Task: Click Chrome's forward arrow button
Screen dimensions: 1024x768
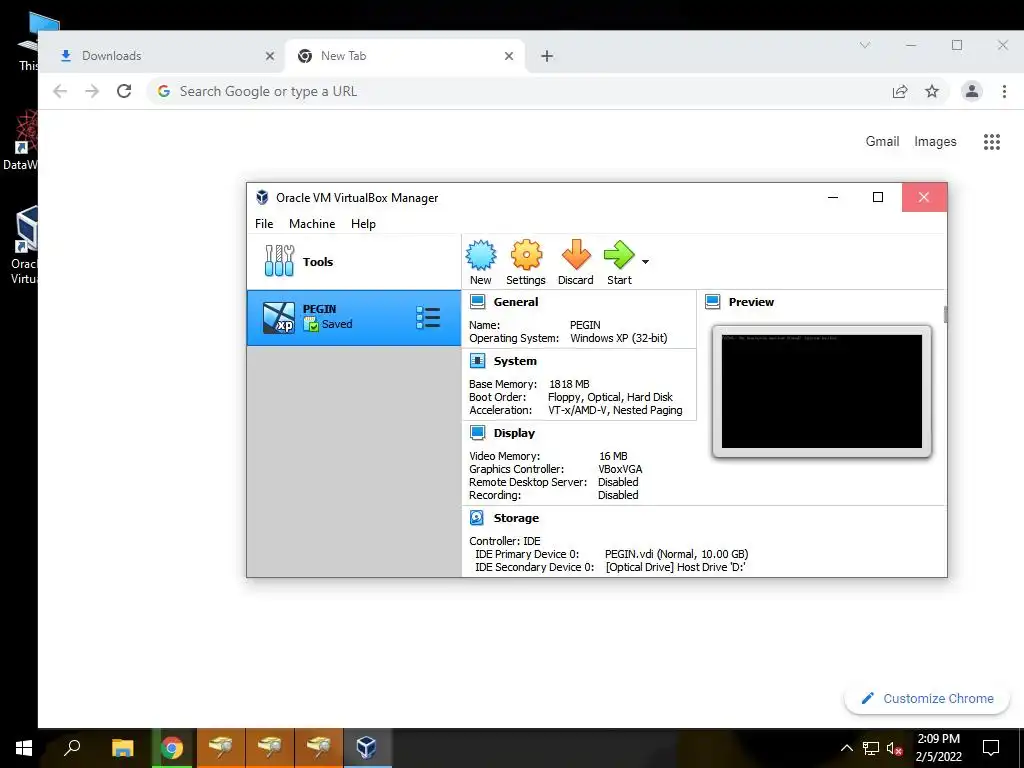Action: click(x=92, y=91)
